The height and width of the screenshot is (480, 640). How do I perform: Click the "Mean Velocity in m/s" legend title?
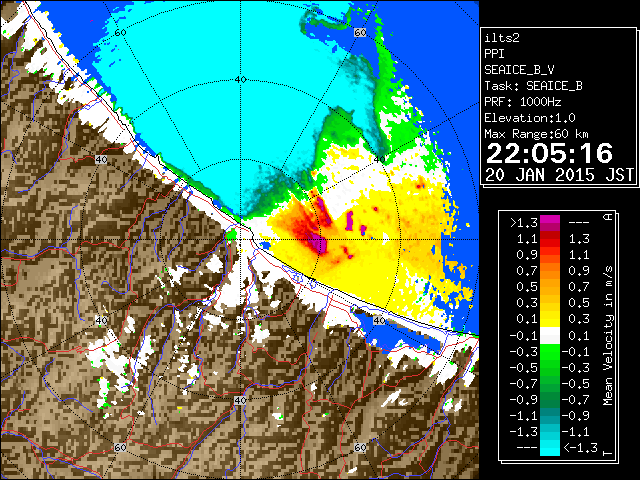point(608,336)
